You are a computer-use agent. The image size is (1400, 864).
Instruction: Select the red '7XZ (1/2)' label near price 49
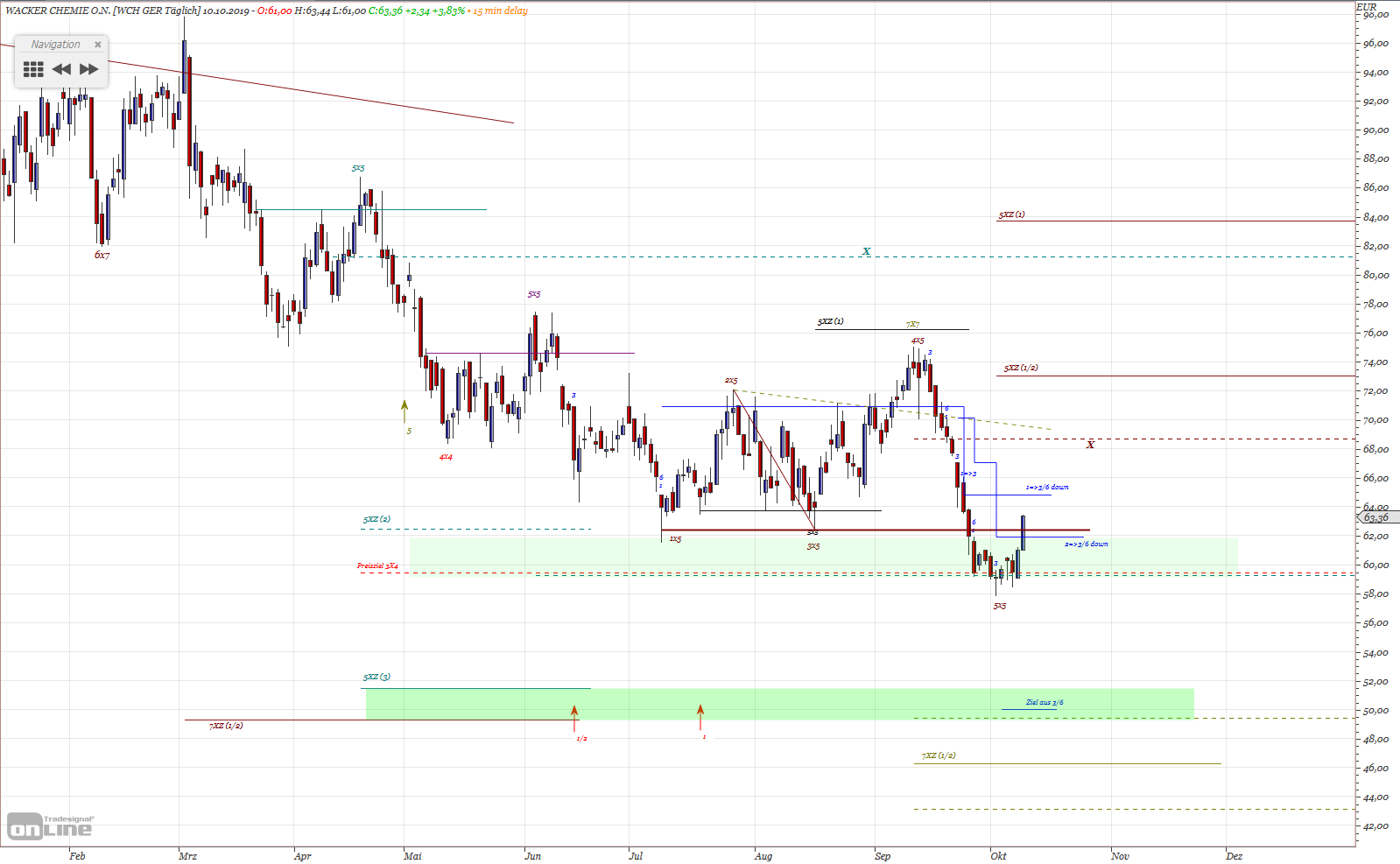pos(226,726)
